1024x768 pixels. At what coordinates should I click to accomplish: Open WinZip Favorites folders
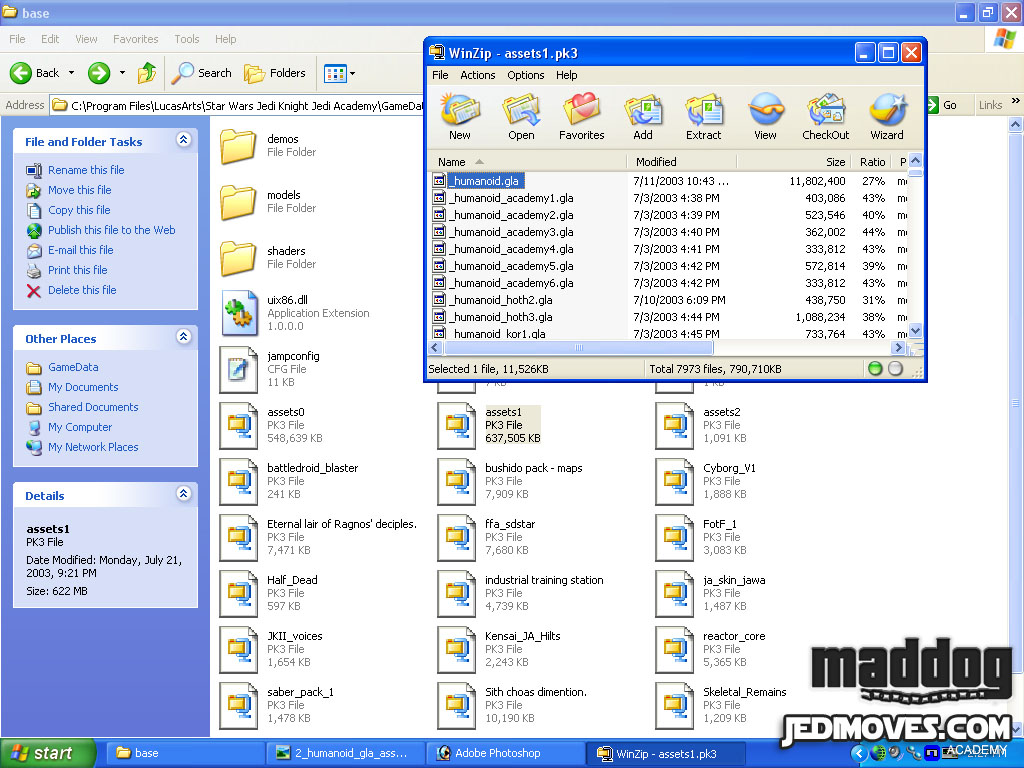click(581, 109)
